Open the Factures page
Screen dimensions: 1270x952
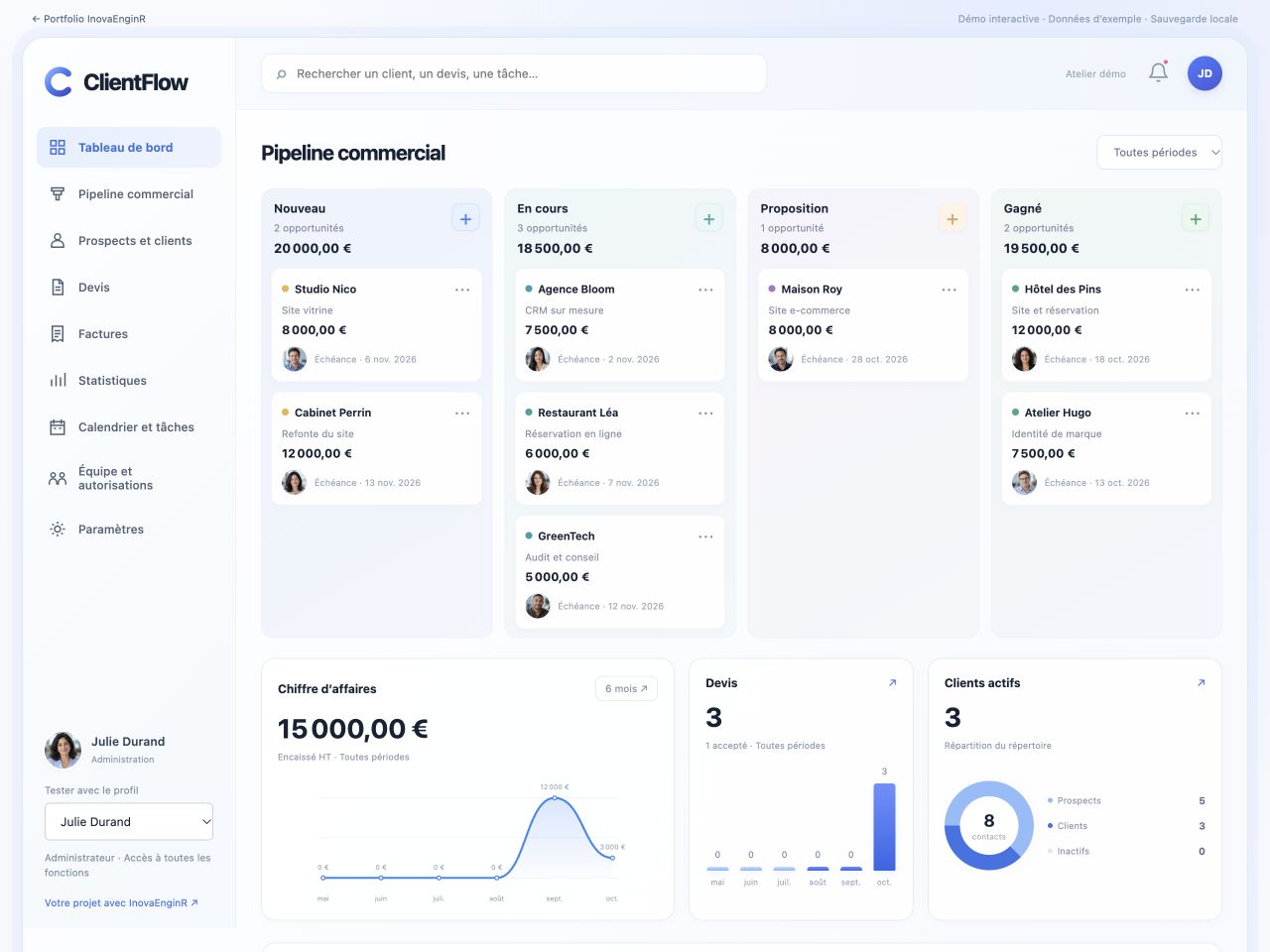(129, 334)
